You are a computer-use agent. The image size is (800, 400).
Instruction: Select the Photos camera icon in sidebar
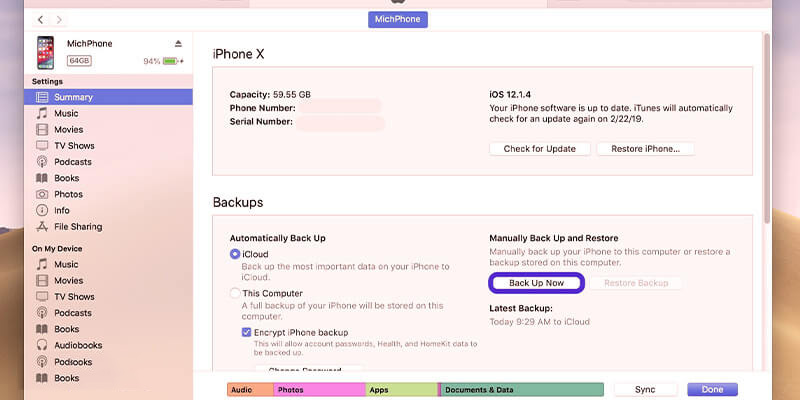[x=42, y=194]
